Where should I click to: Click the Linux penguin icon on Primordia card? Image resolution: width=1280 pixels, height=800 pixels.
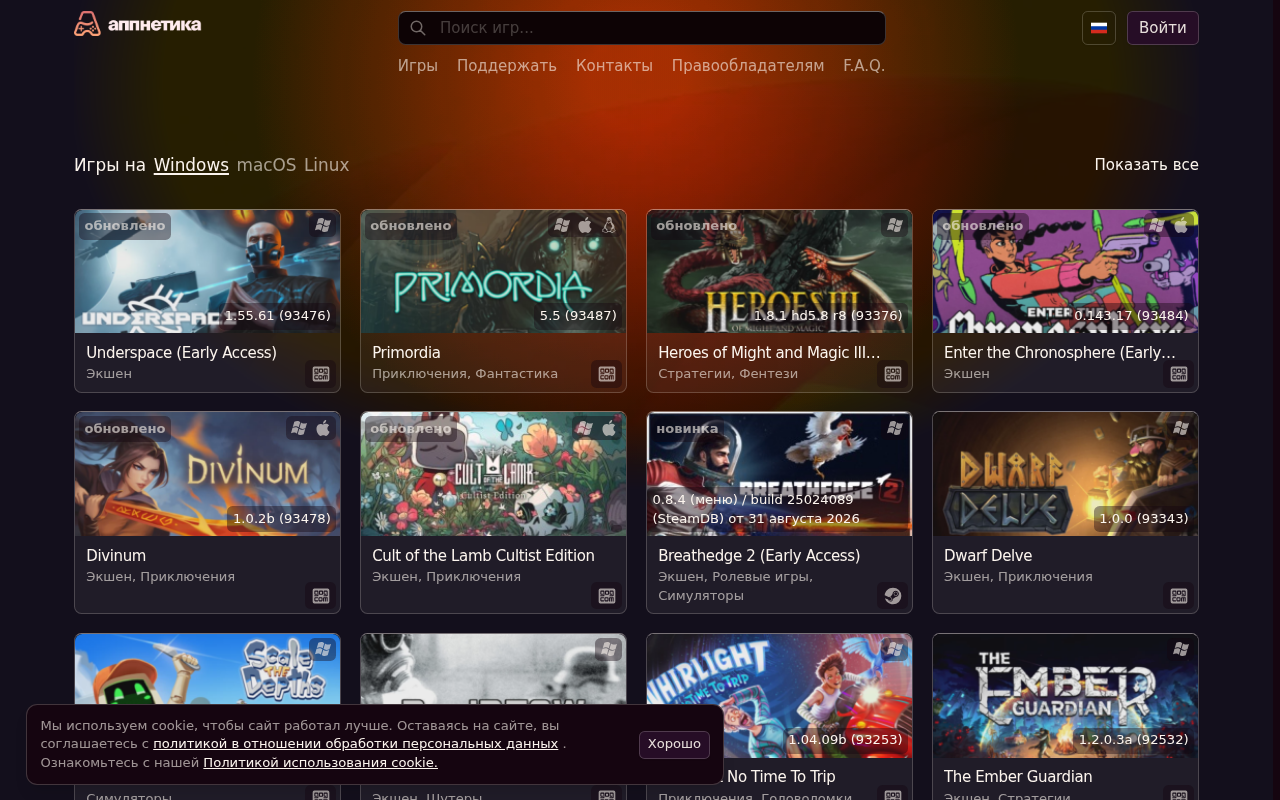pyautogui.click(x=608, y=226)
